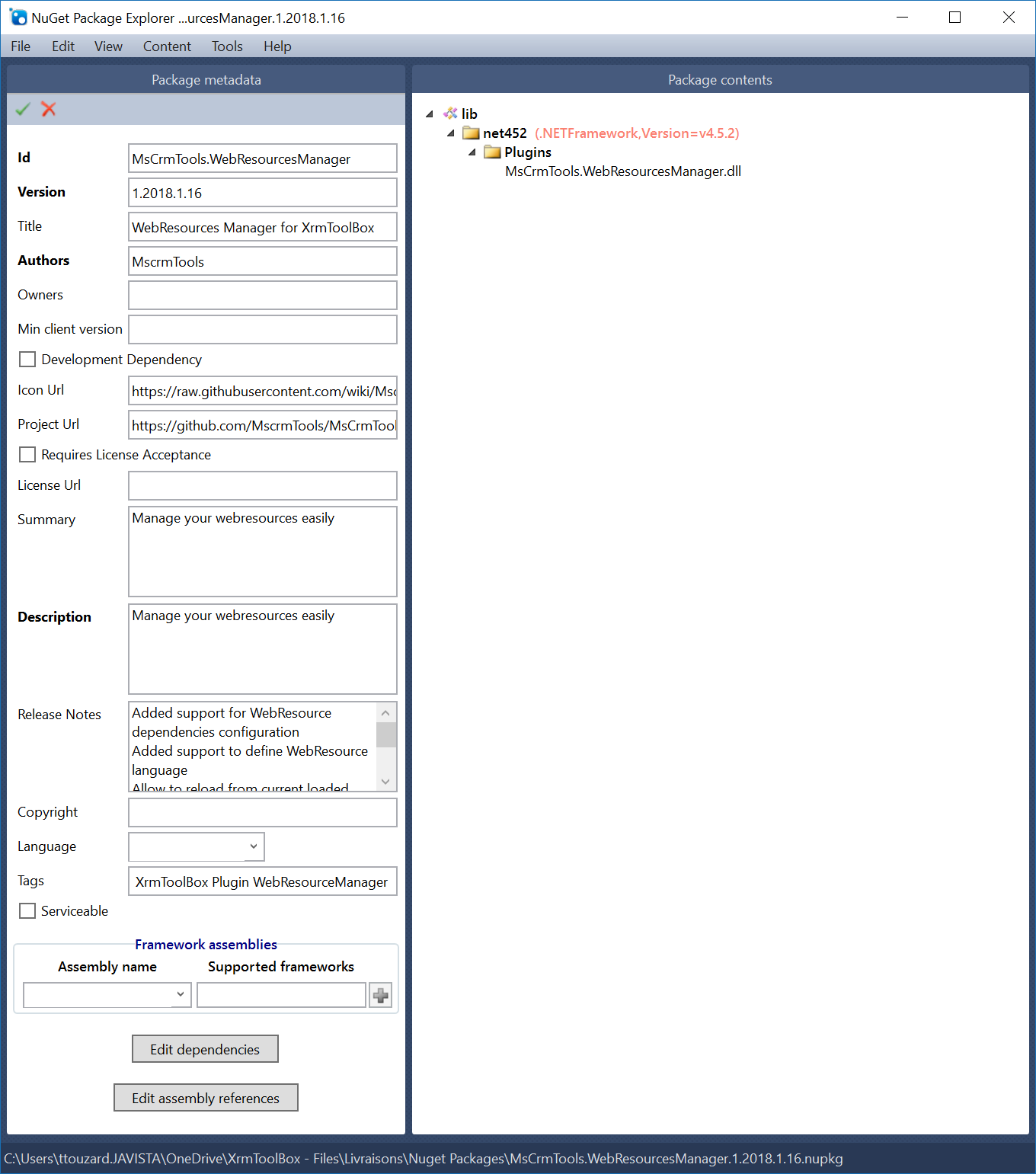Click the Tags input field
The height and width of the screenshot is (1174, 1036).
(x=263, y=881)
